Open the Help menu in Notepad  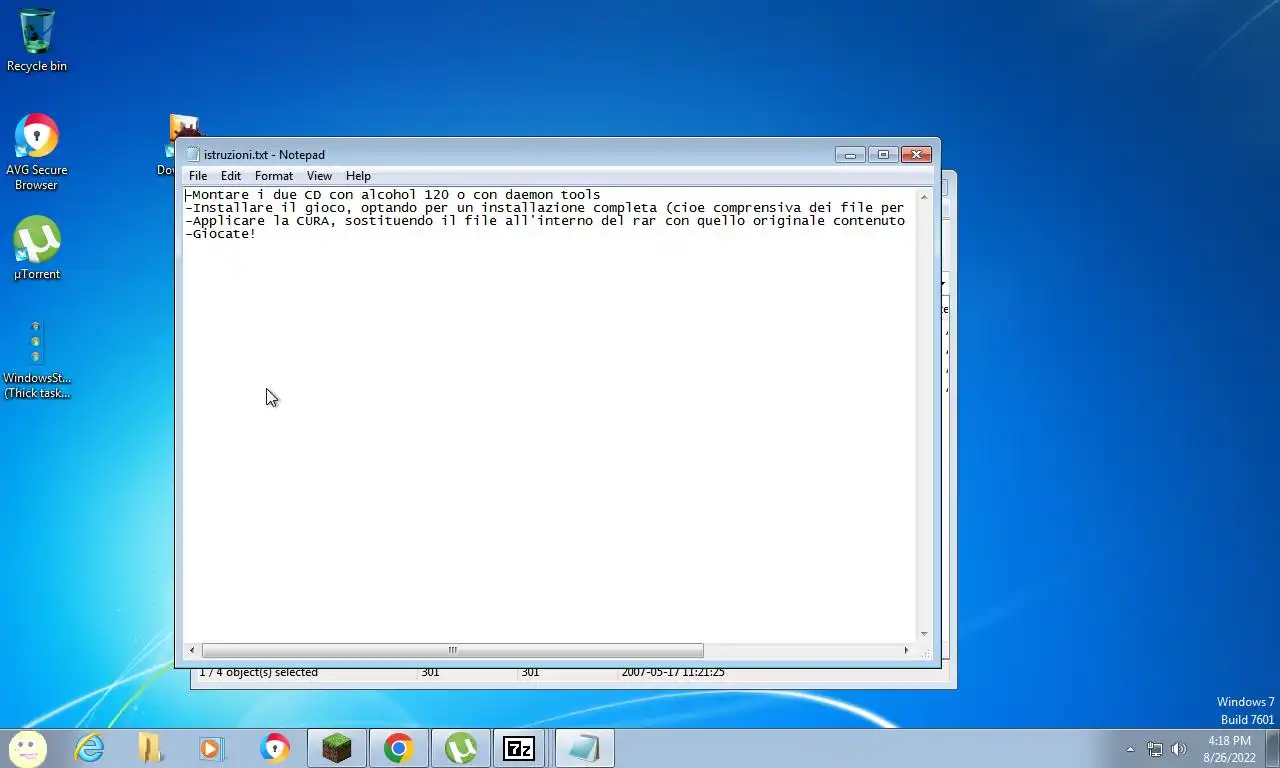pyautogui.click(x=358, y=176)
